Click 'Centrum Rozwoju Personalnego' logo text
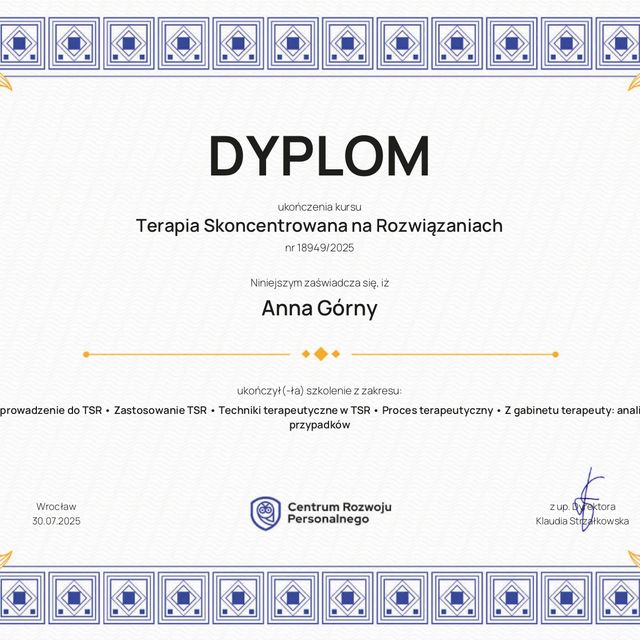640x640 pixels. [339, 513]
